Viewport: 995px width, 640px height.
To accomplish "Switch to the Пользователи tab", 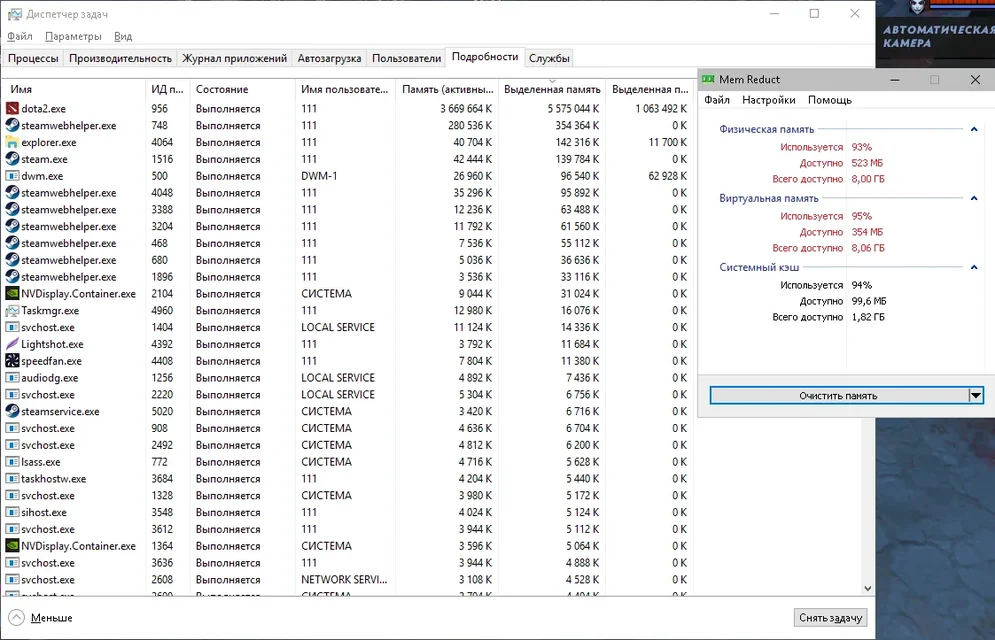I will [406, 58].
